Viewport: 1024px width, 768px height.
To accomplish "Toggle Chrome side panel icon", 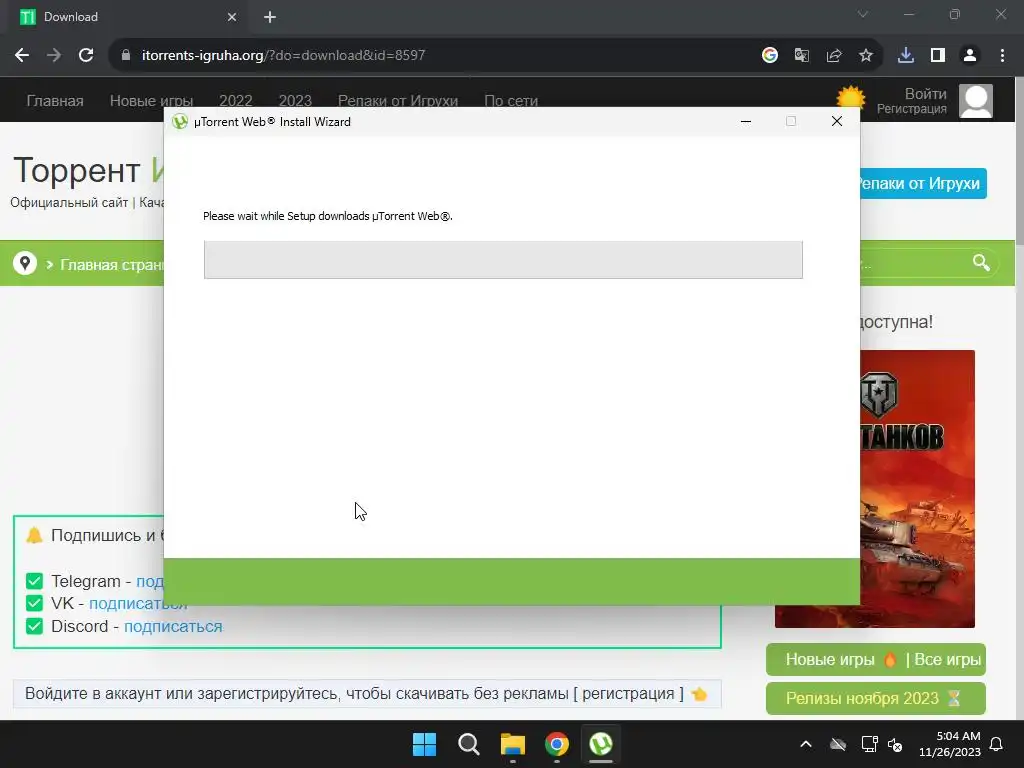I will pos(938,56).
